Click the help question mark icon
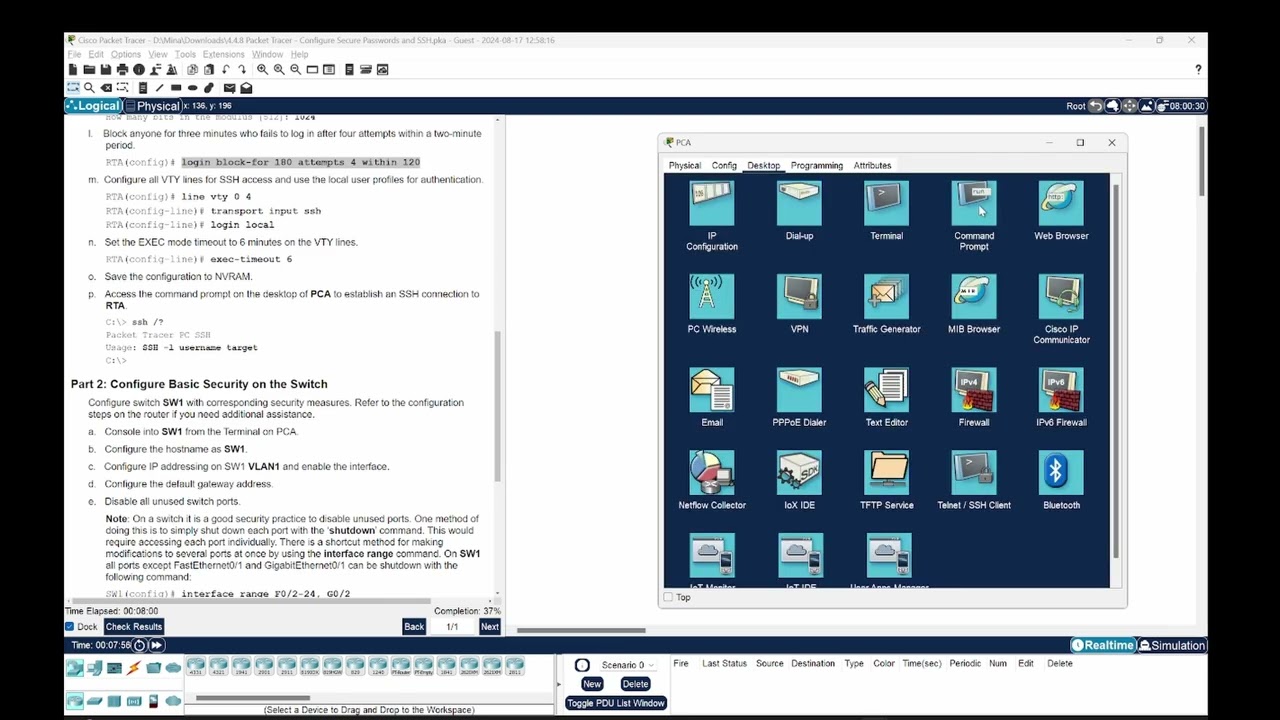This screenshot has width=1280, height=720. click(1198, 70)
